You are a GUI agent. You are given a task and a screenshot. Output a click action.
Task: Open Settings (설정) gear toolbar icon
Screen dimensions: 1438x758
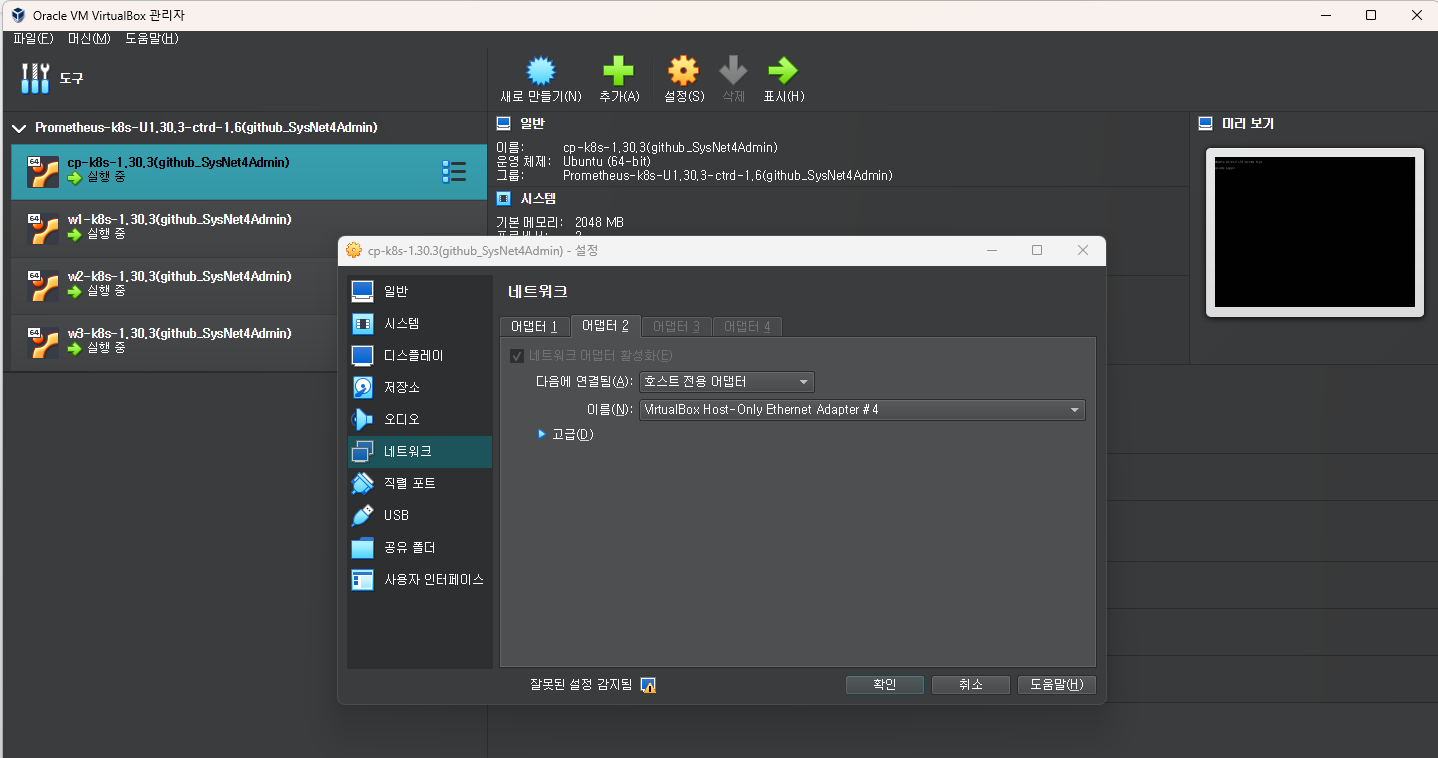(683, 70)
